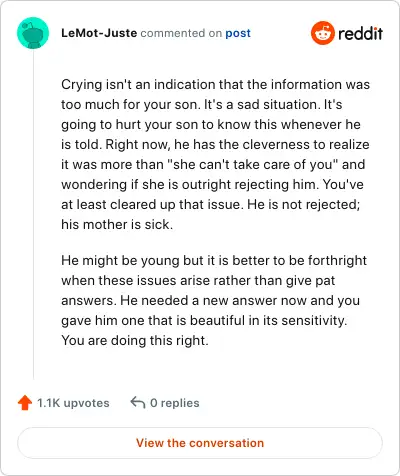Click the vertical comment thread line
This screenshot has width=400, height=476.
coord(33,214)
